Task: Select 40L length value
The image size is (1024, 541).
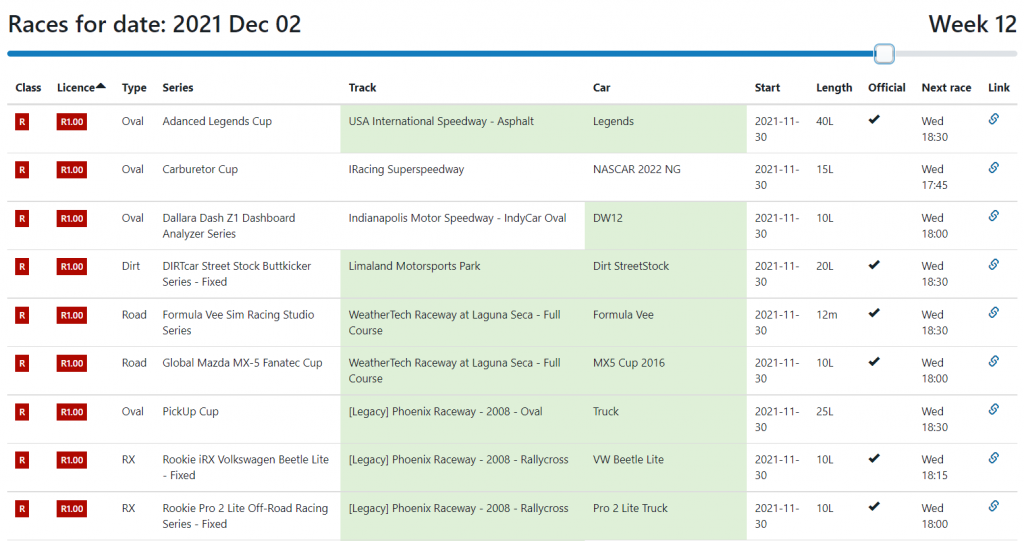Action: coord(825,122)
